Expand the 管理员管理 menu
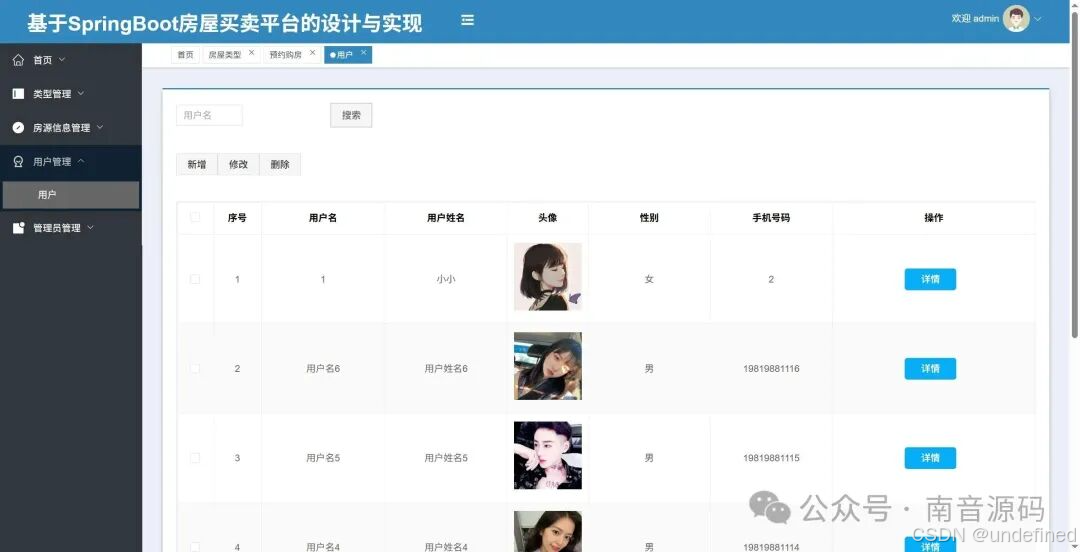 90,227
